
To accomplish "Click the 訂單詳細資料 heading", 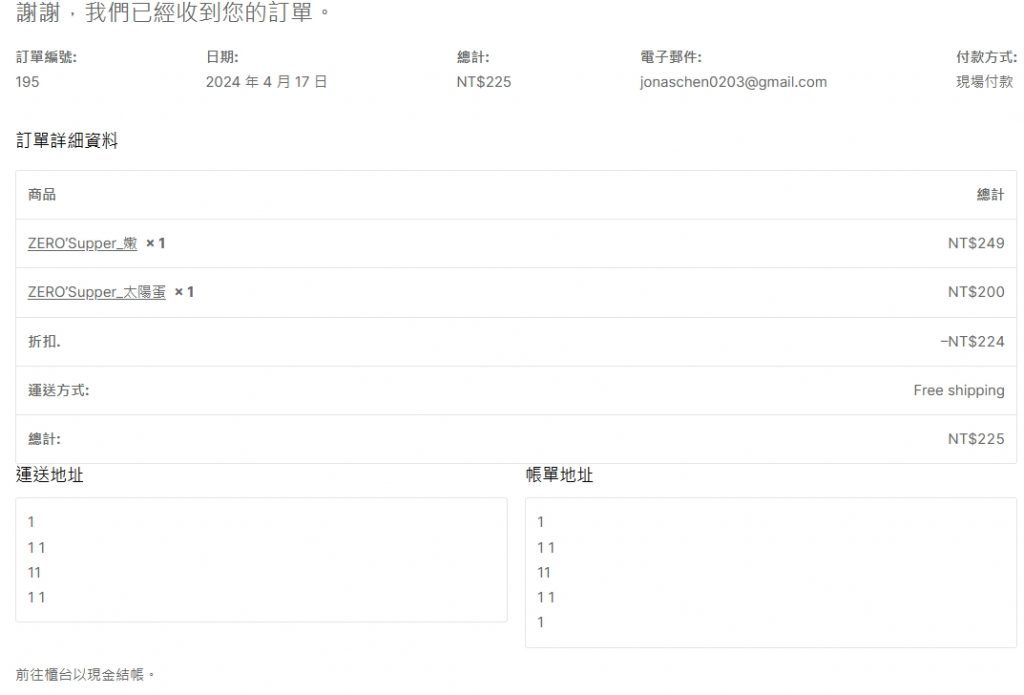I will point(67,141).
